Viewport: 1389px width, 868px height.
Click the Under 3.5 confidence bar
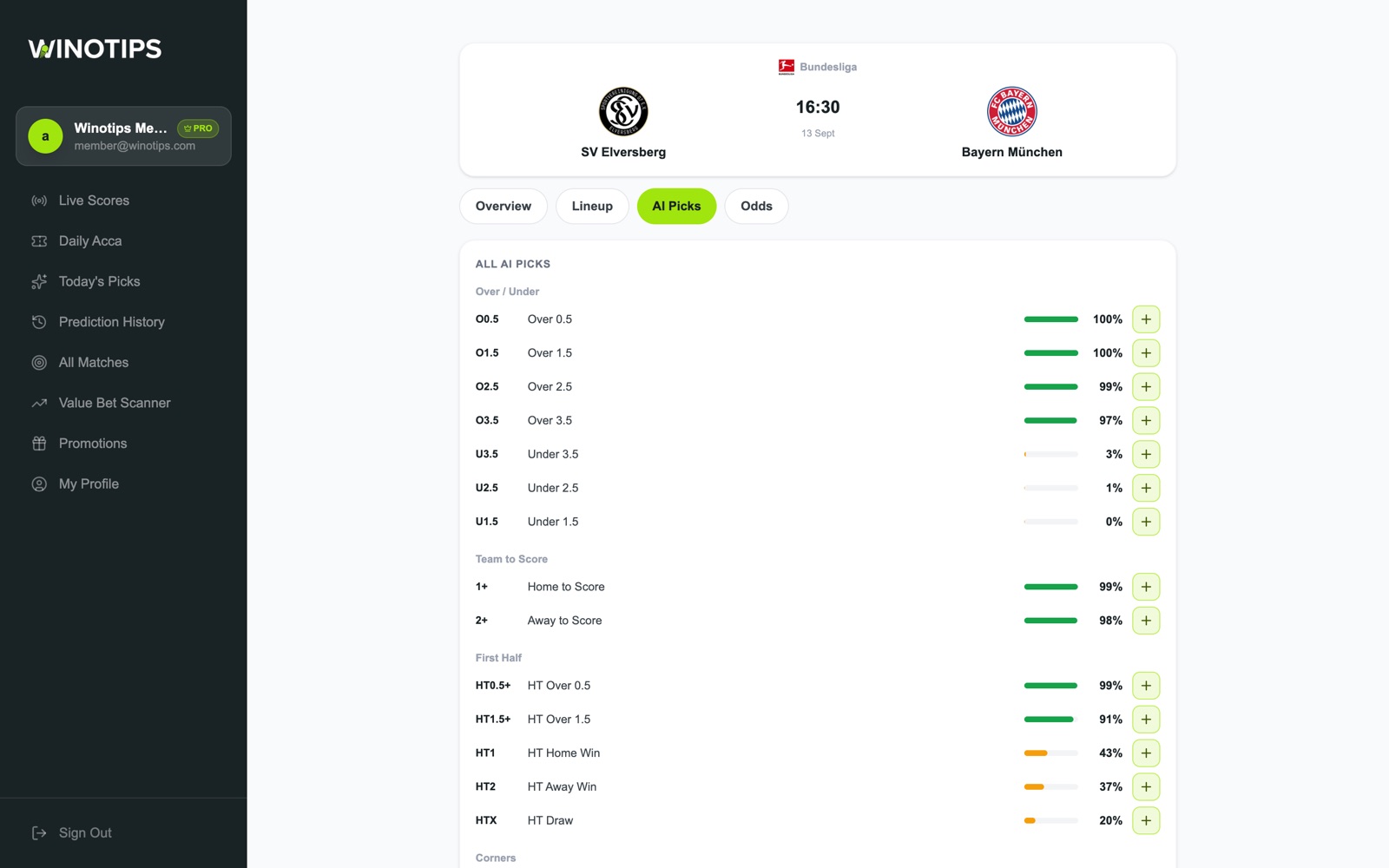pyautogui.click(x=1051, y=454)
